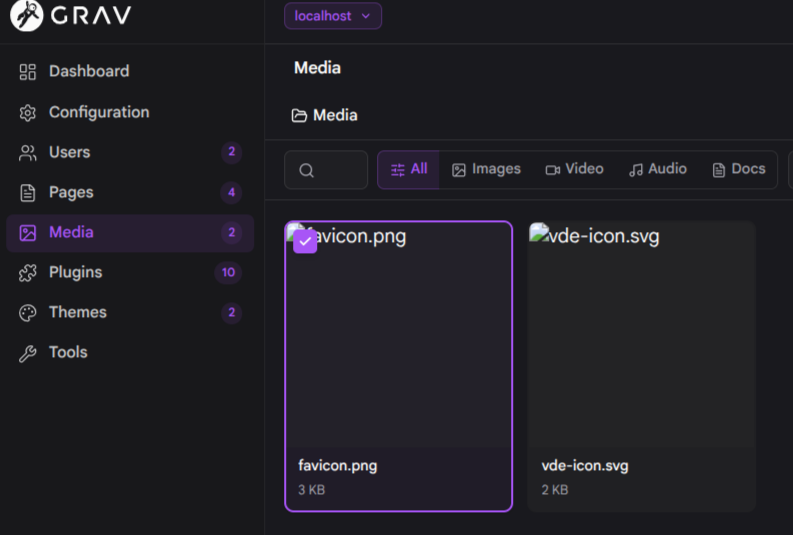Open Dashboard via its grid icon
The width and height of the screenshot is (793, 535).
point(28,72)
